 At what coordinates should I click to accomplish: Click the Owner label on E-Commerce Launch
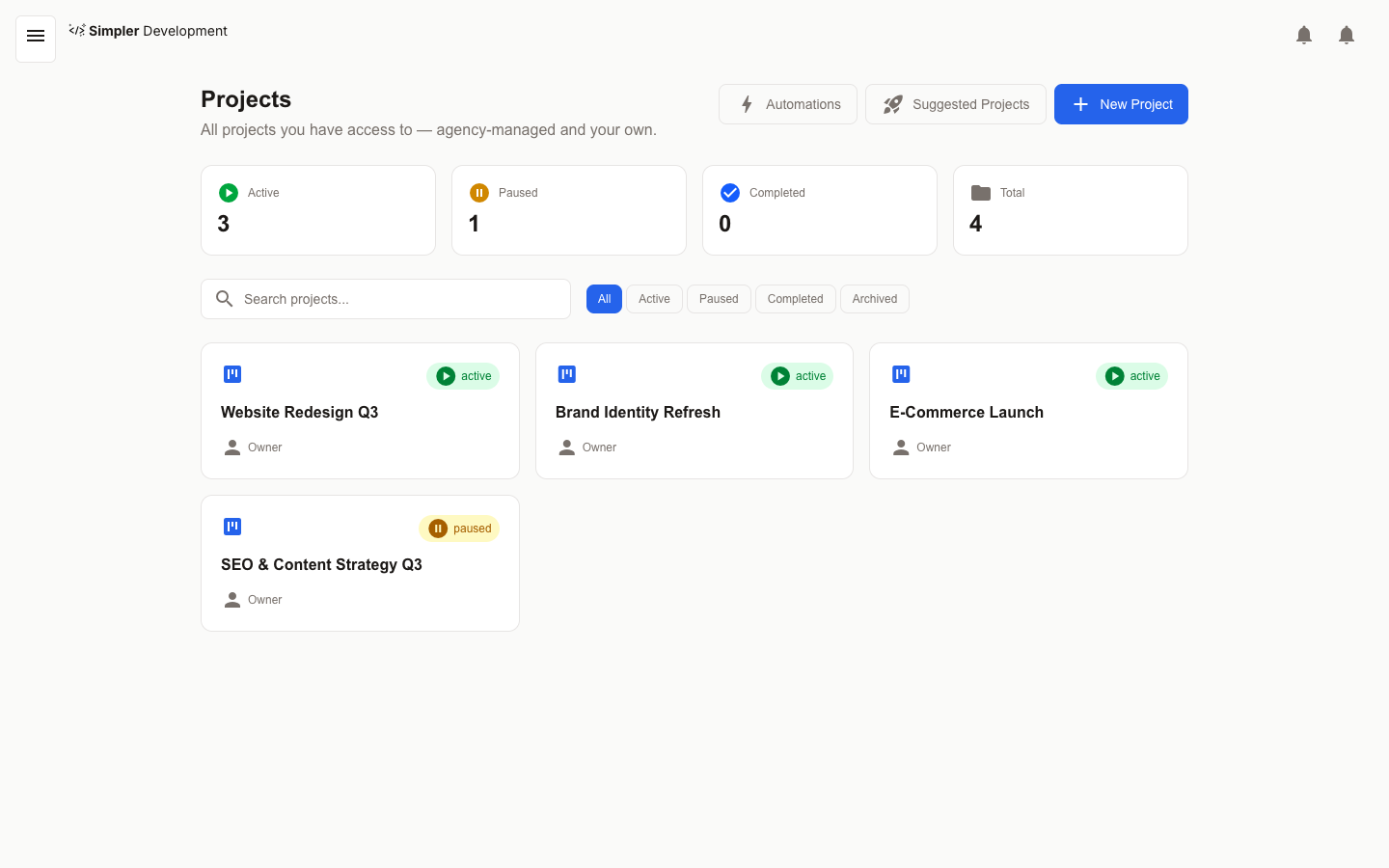[x=934, y=448]
